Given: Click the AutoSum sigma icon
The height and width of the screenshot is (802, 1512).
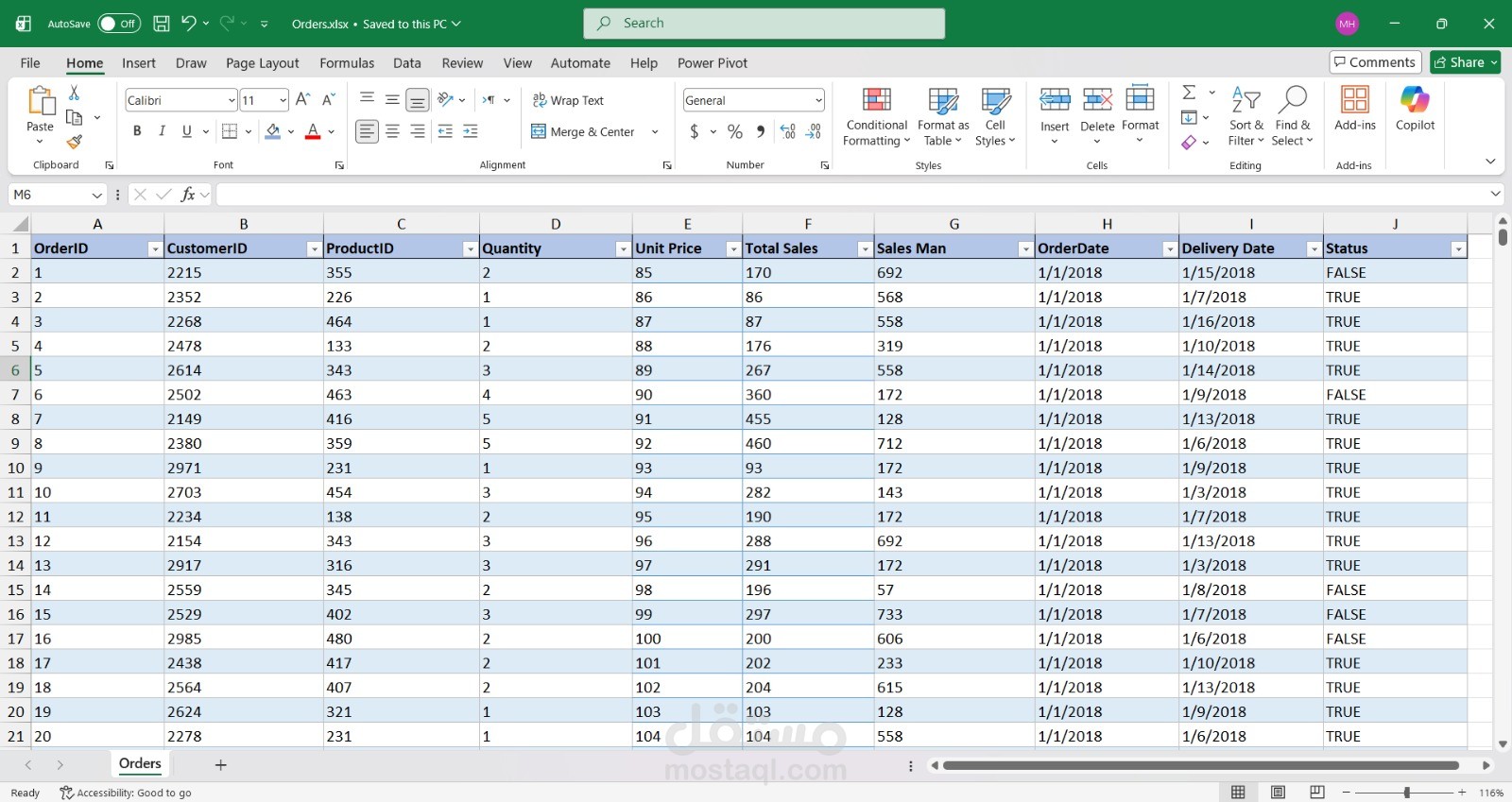Looking at the screenshot, I should (1189, 93).
